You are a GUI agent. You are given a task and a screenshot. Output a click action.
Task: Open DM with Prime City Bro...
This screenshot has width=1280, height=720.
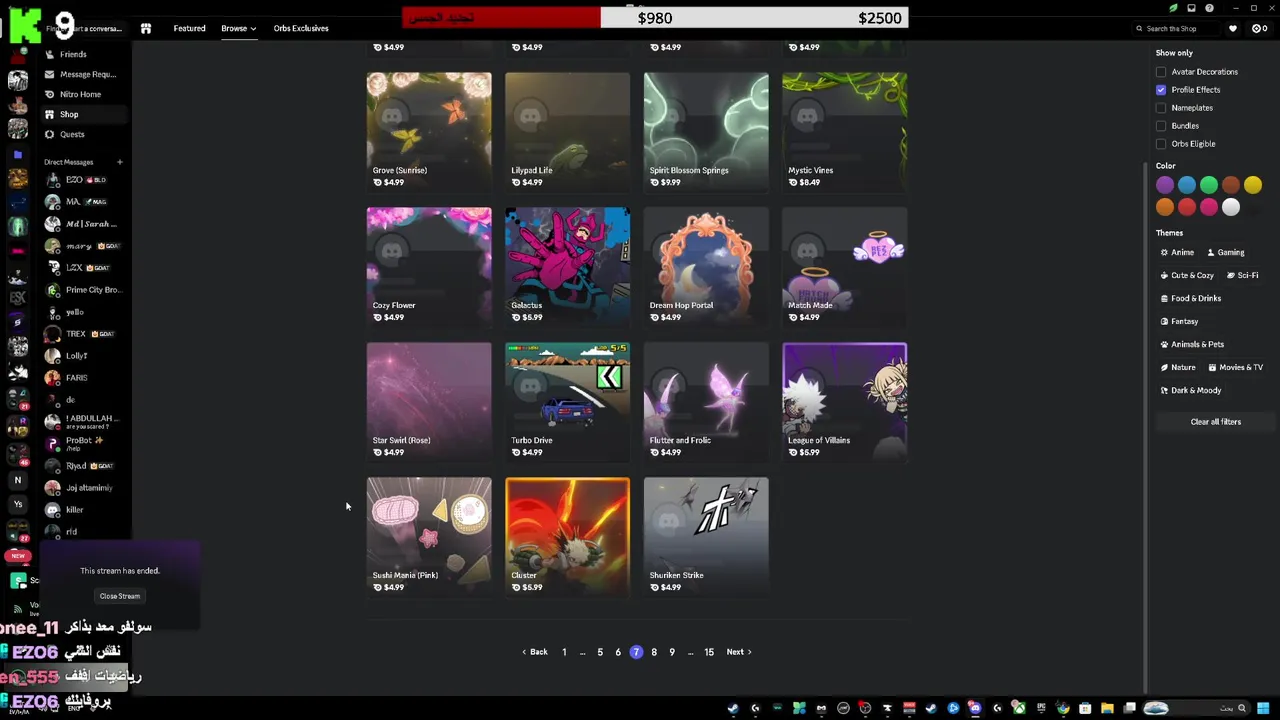[82, 290]
